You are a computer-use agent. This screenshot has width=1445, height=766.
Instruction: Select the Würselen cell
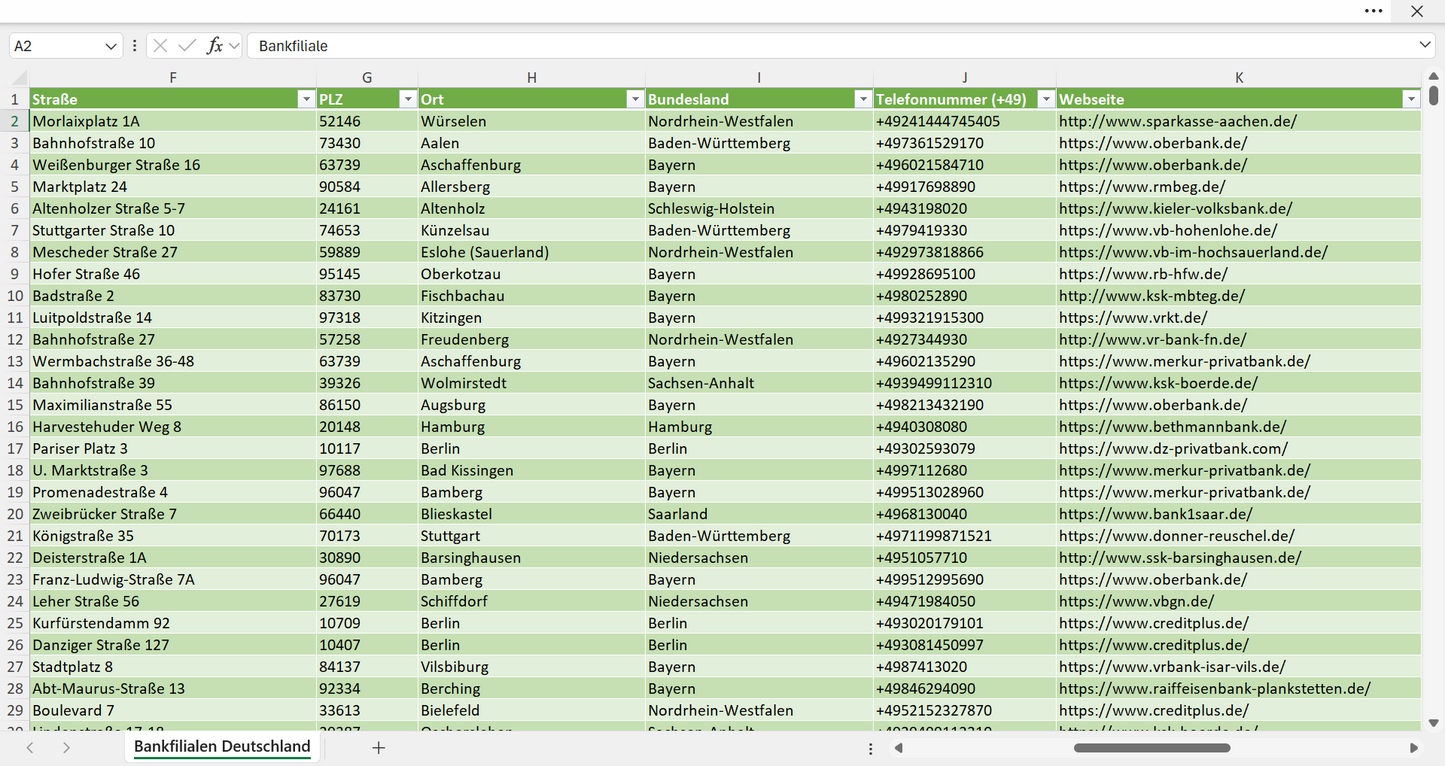click(532, 121)
